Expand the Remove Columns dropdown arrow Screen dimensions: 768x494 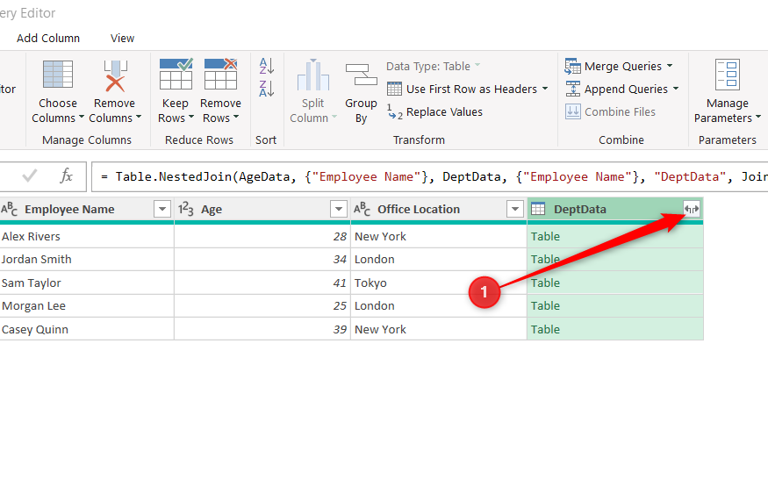click(139, 118)
